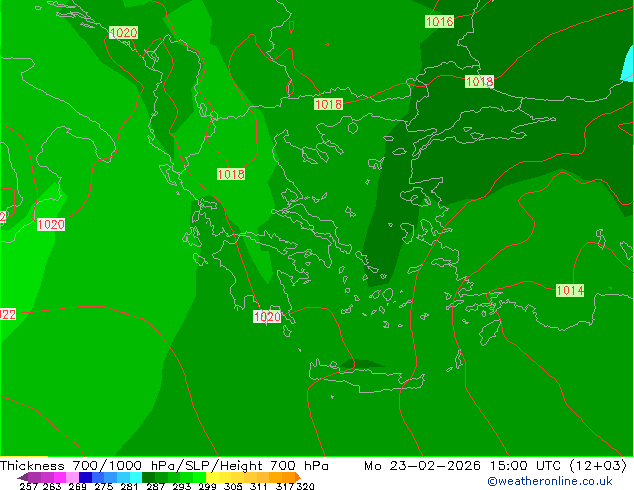This screenshot has width=634, height=490.
Task: Click the 'Mo 23-02-2026 15:00 UTC (12+03)' timestamp
Action: pyautogui.click(x=495, y=466)
